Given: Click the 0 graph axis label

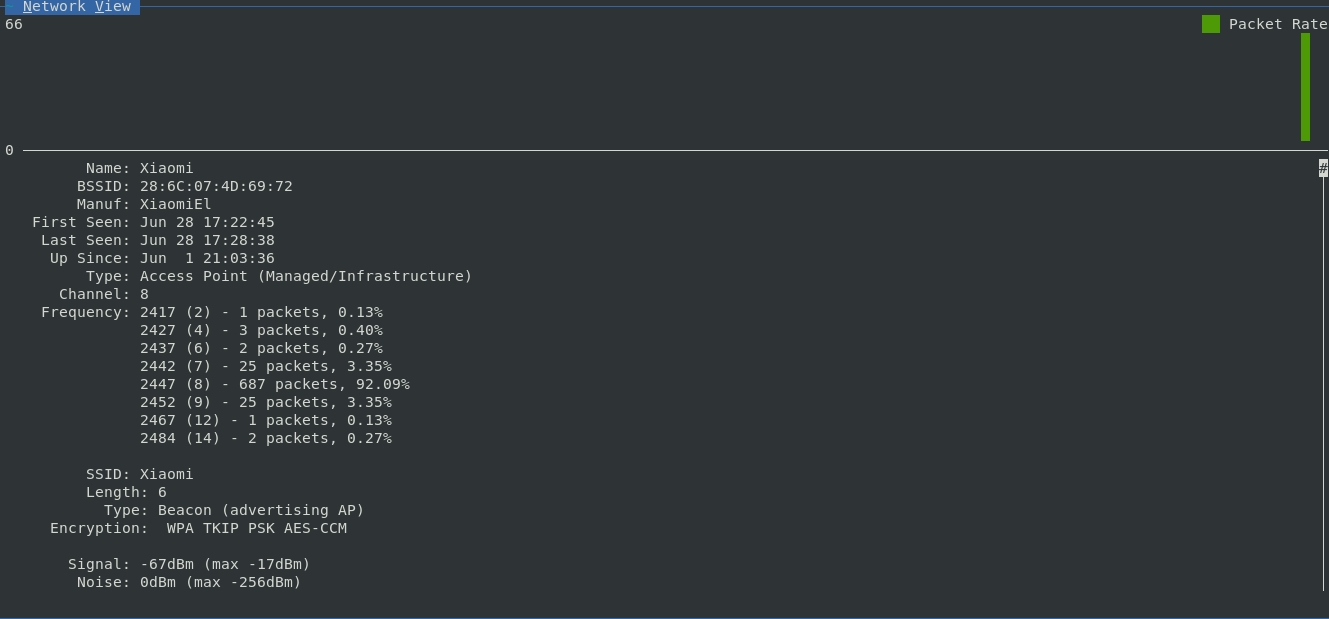Looking at the screenshot, I should 9,150.
